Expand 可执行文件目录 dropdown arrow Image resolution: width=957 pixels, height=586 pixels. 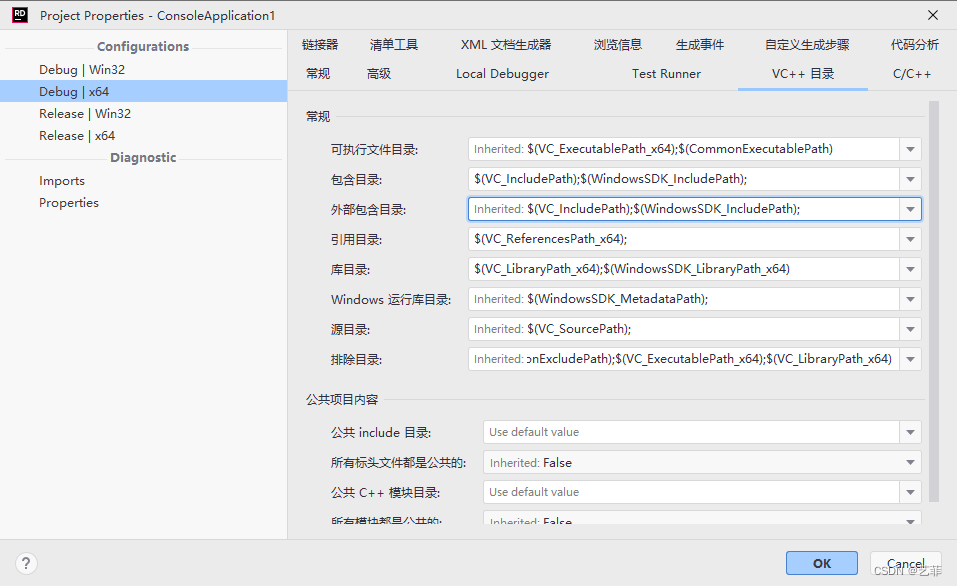pos(910,150)
